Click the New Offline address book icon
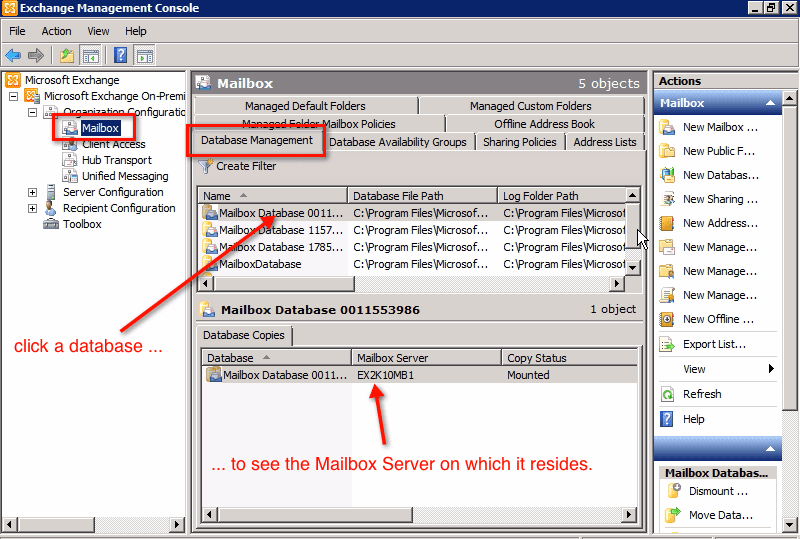Screen dimensions: 800x539 coord(667,319)
